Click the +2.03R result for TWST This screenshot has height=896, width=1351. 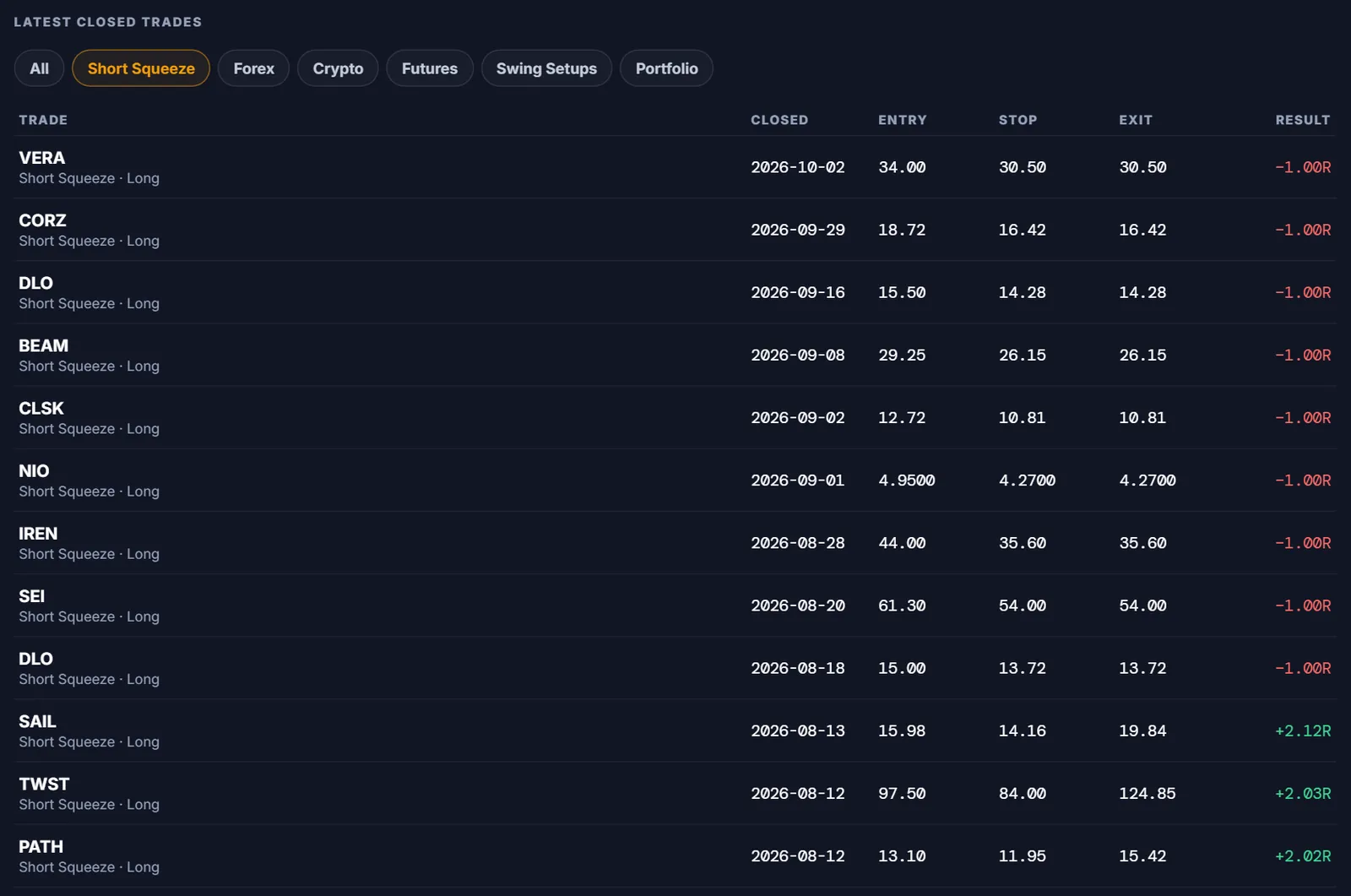(x=1302, y=793)
